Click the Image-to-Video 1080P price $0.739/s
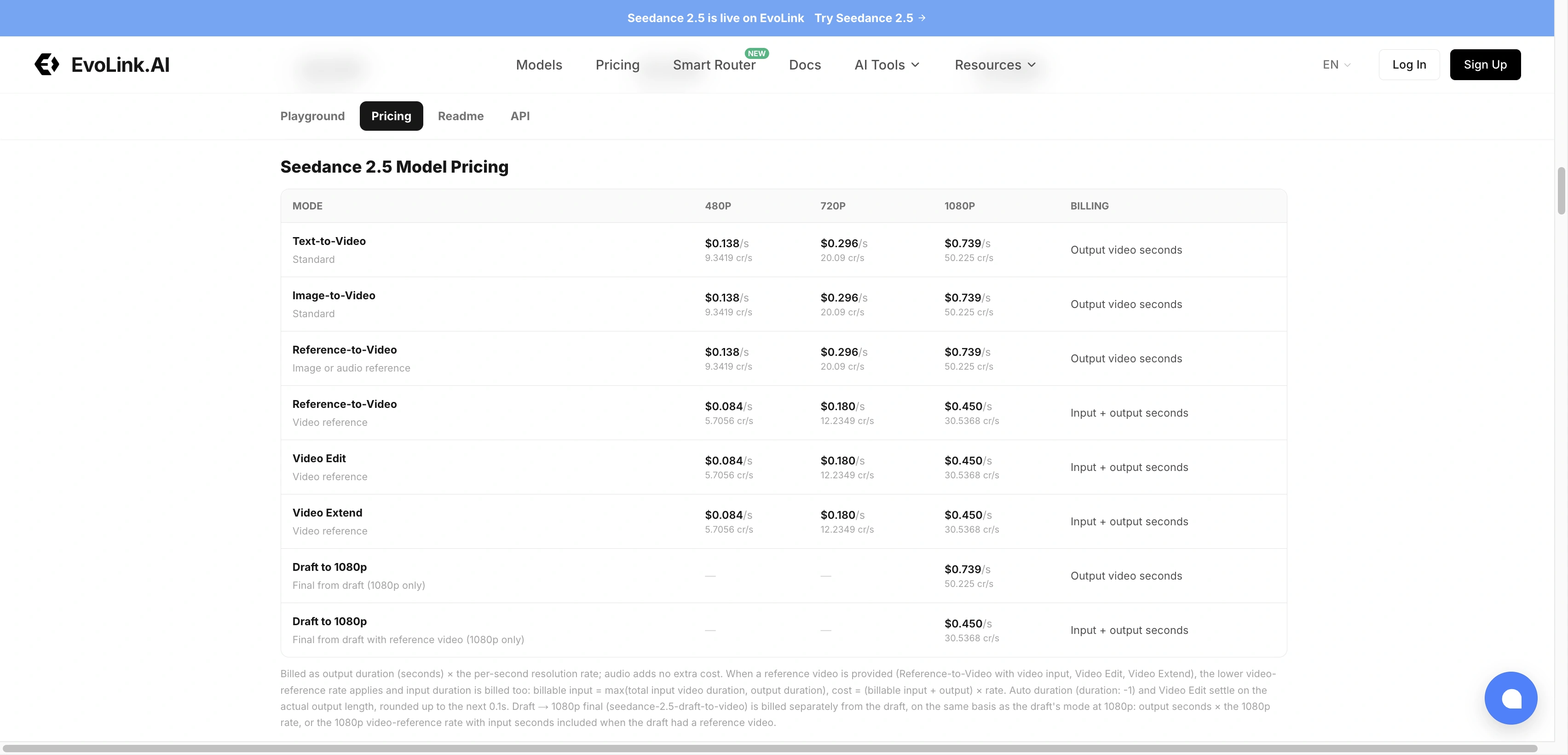 point(967,298)
